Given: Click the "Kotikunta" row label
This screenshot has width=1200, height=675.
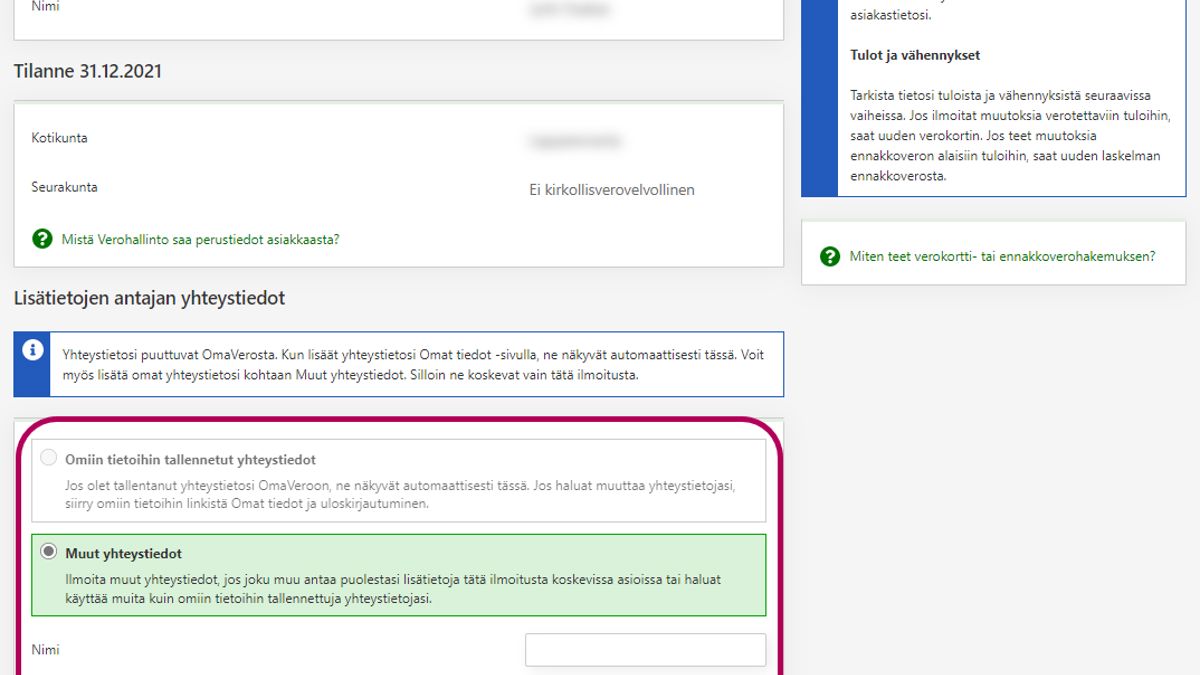Looking at the screenshot, I should [59, 138].
